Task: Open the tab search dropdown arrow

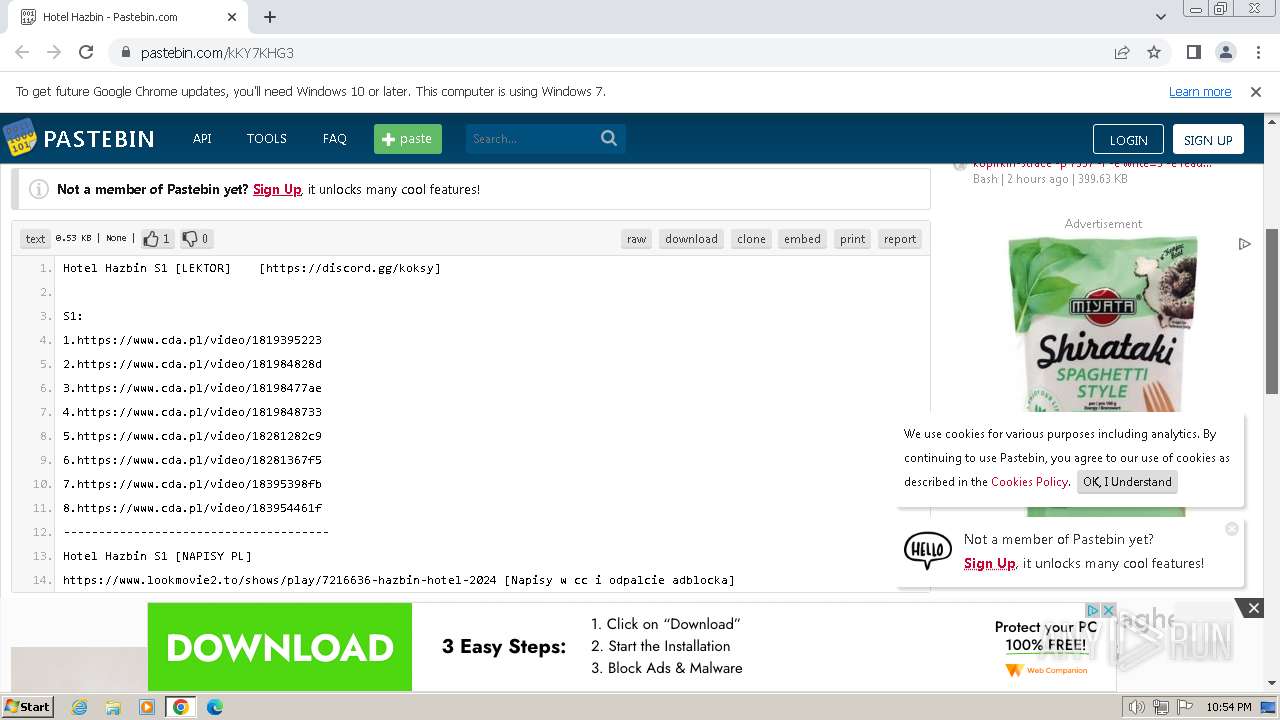Action: click(x=1160, y=17)
